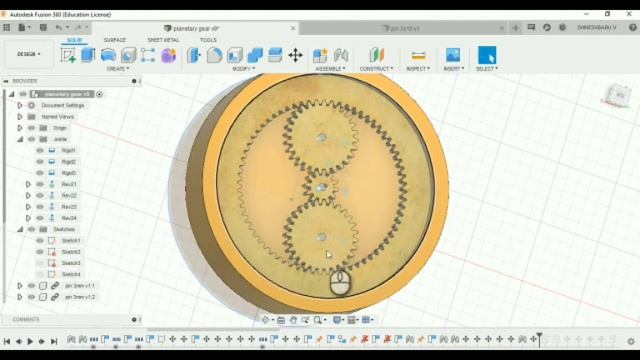Open the Help question mark icon
This screenshot has width=640, height=360.
pos(633,28)
